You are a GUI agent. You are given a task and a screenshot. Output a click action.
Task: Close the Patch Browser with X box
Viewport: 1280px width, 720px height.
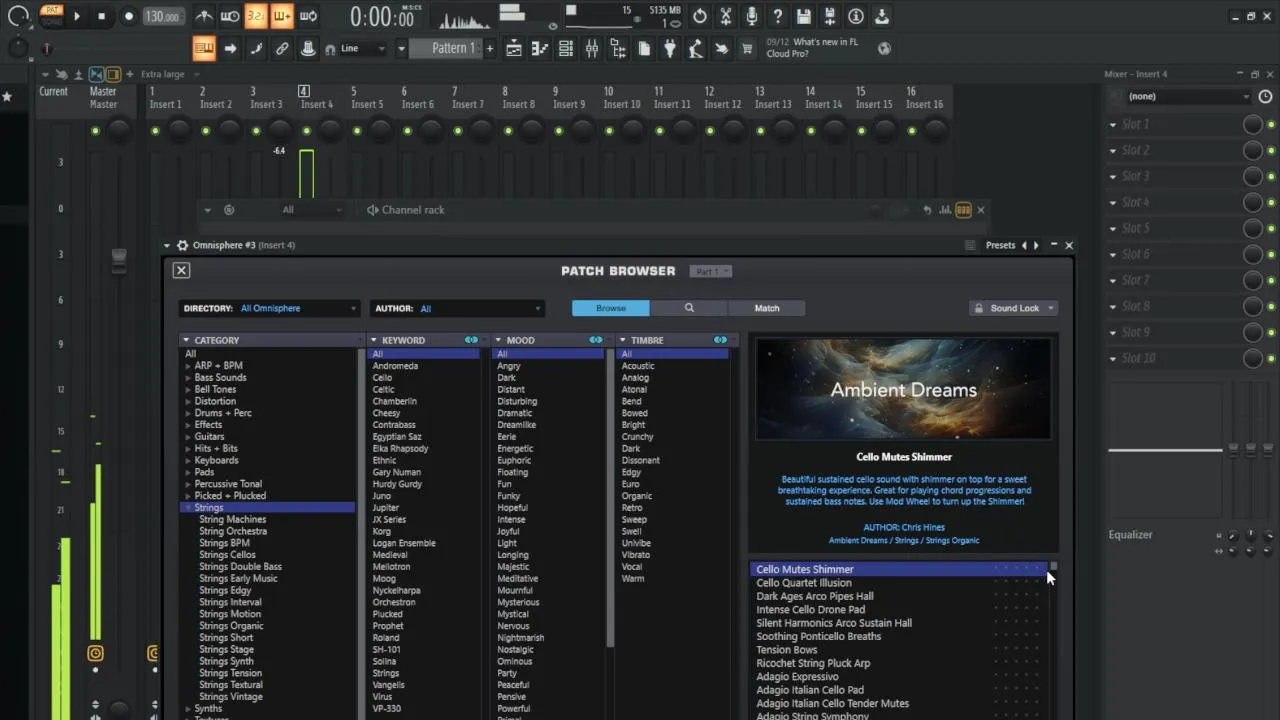tap(181, 270)
